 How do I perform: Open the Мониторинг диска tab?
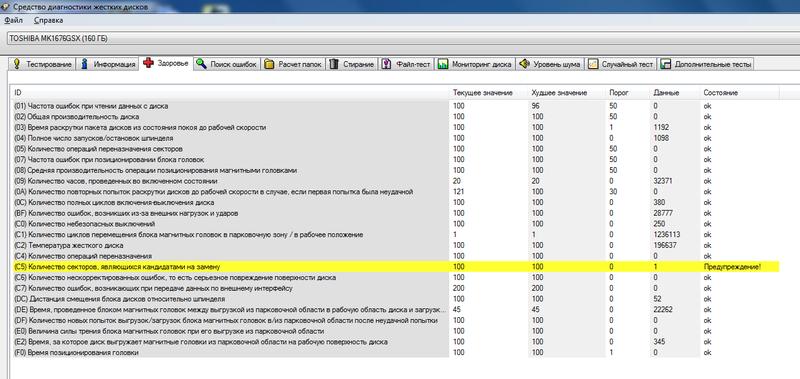pos(474,64)
